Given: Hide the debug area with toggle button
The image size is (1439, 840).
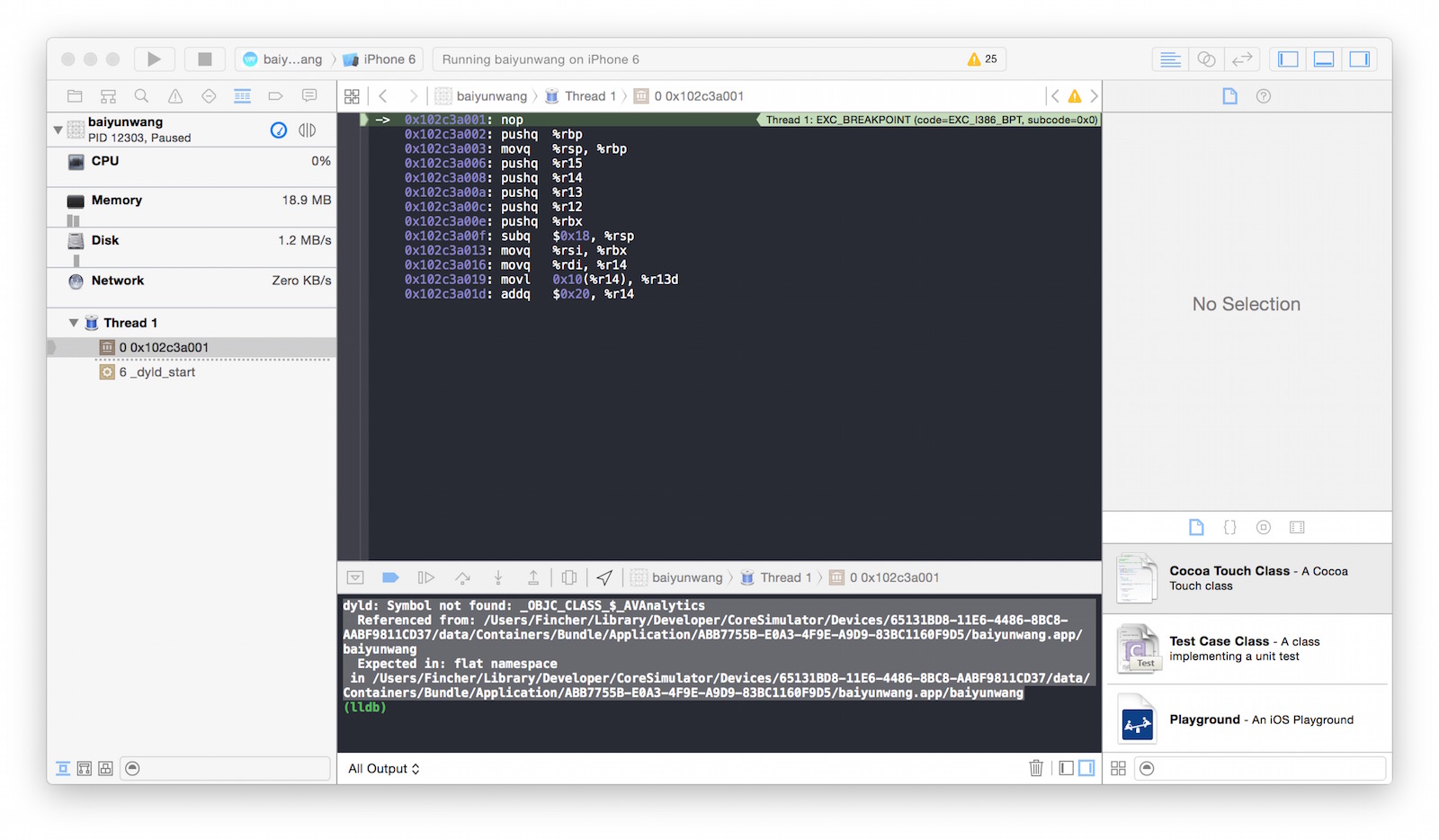Looking at the screenshot, I should [355, 577].
